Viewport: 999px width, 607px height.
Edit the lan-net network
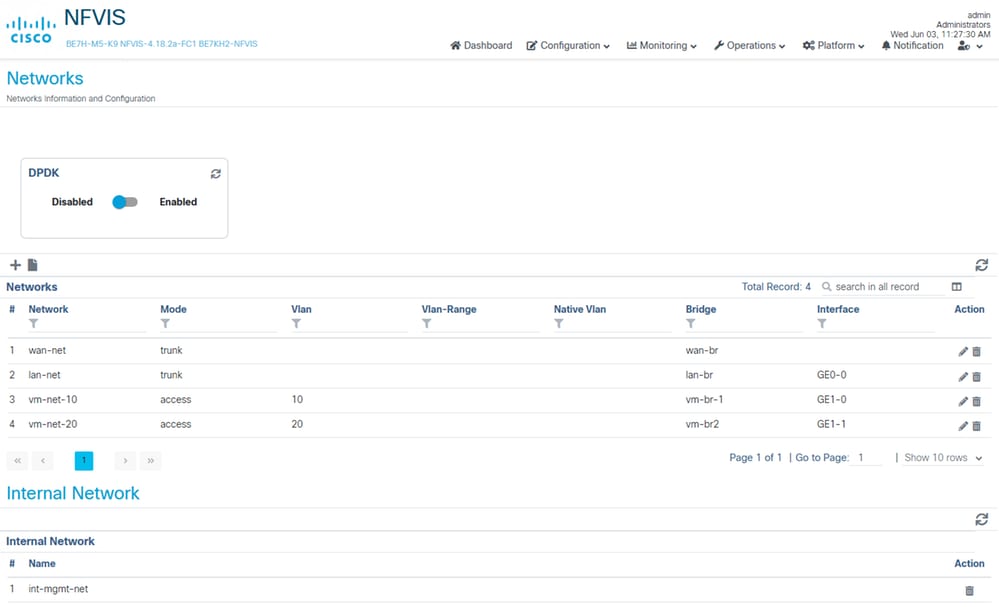(963, 376)
